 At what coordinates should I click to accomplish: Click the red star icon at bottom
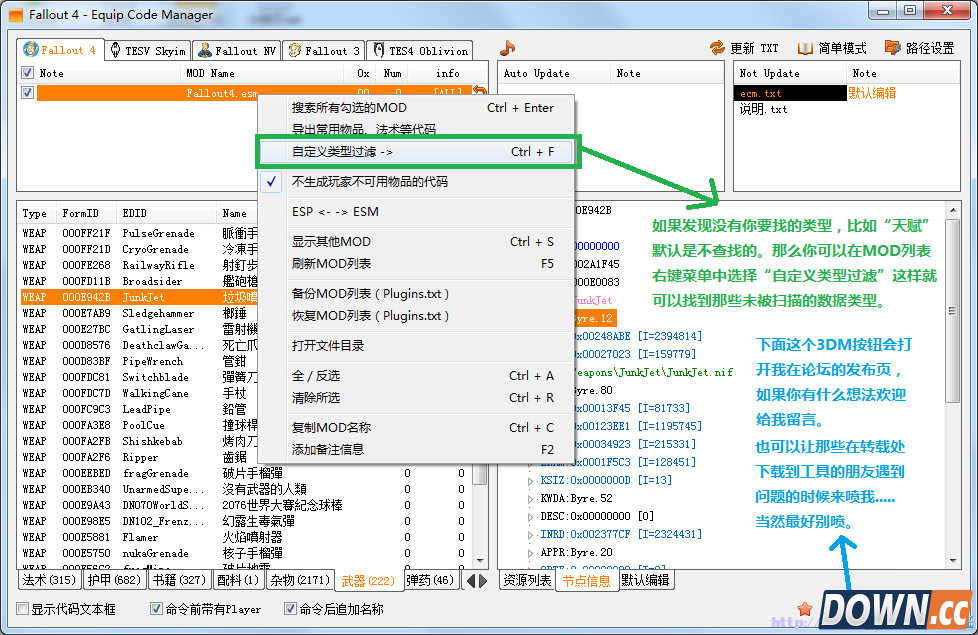(x=804, y=608)
